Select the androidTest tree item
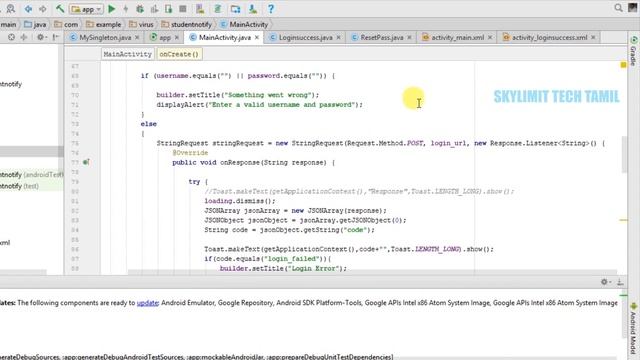The height and width of the screenshot is (360, 640). click(x=31, y=175)
